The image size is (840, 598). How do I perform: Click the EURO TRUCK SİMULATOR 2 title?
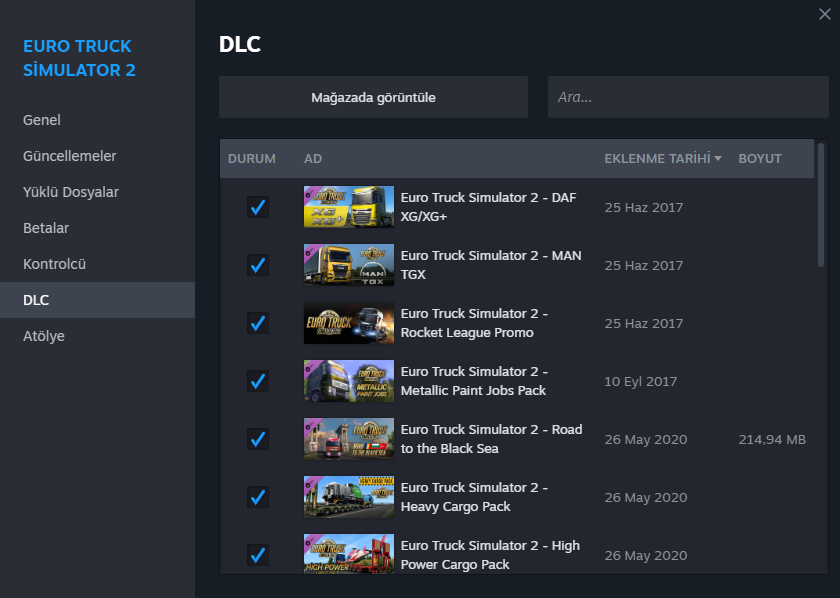click(79, 58)
